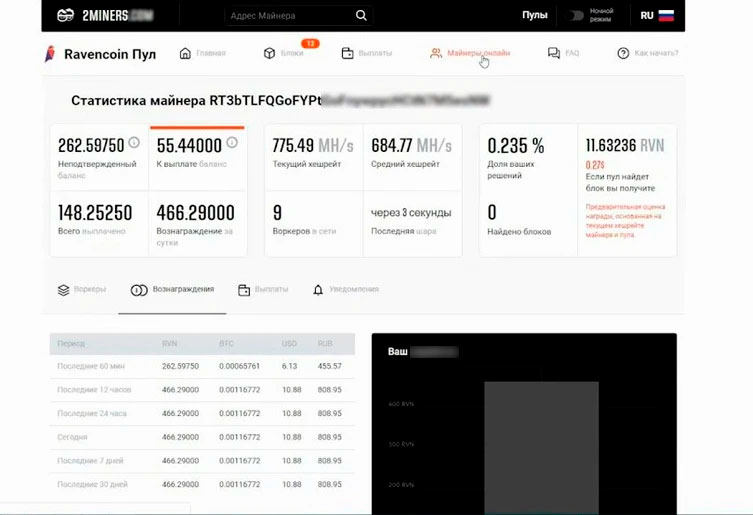Open the Пулы pools menu
The height and width of the screenshot is (515, 753).
tap(534, 16)
